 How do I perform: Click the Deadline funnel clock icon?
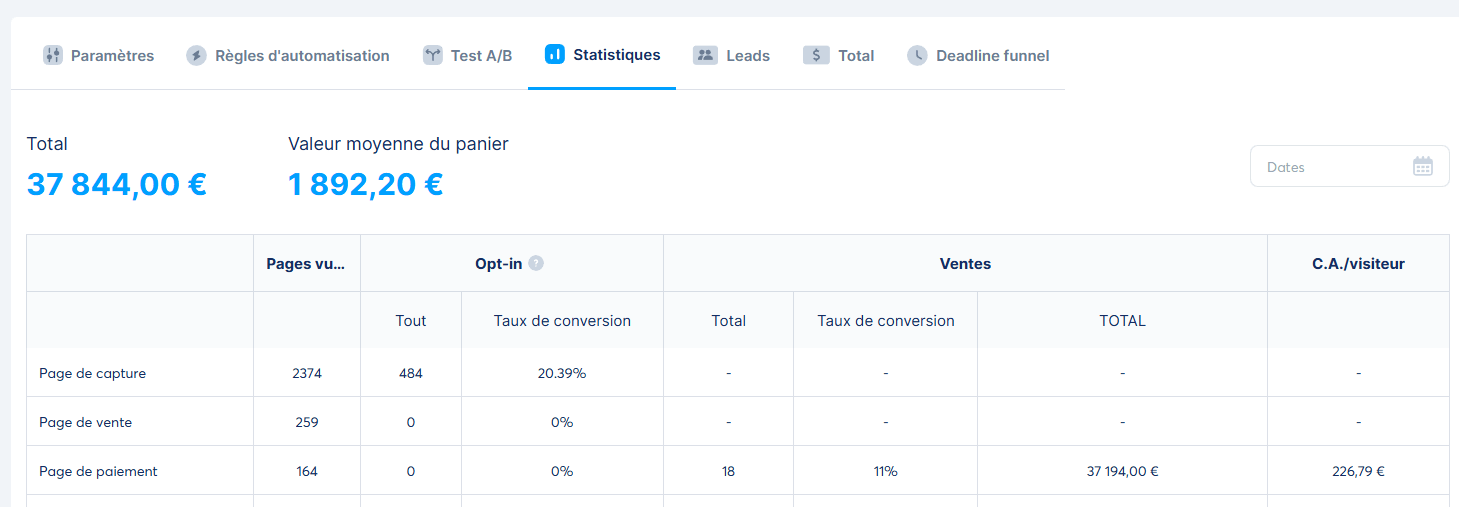(x=917, y=56)
